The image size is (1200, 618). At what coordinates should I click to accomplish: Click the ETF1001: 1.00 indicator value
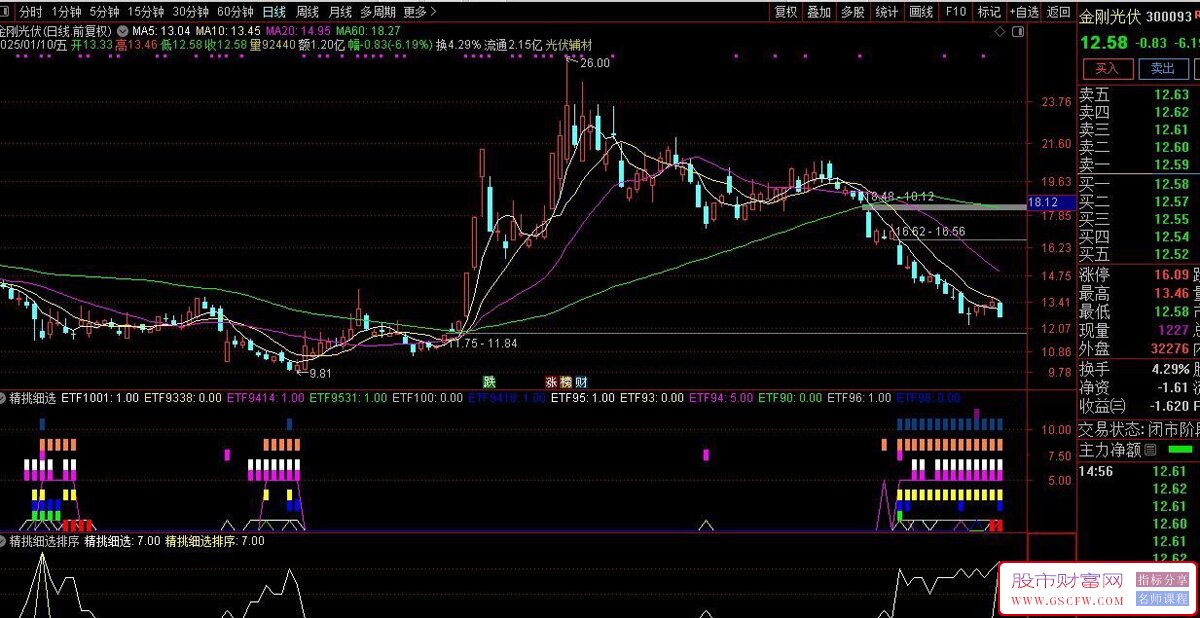[x=100, y=398]
